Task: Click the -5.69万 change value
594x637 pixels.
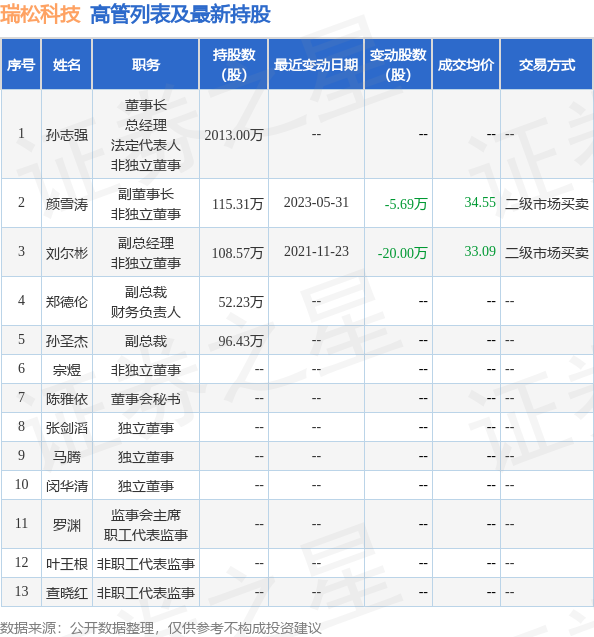Action: (x=406, y=204)
